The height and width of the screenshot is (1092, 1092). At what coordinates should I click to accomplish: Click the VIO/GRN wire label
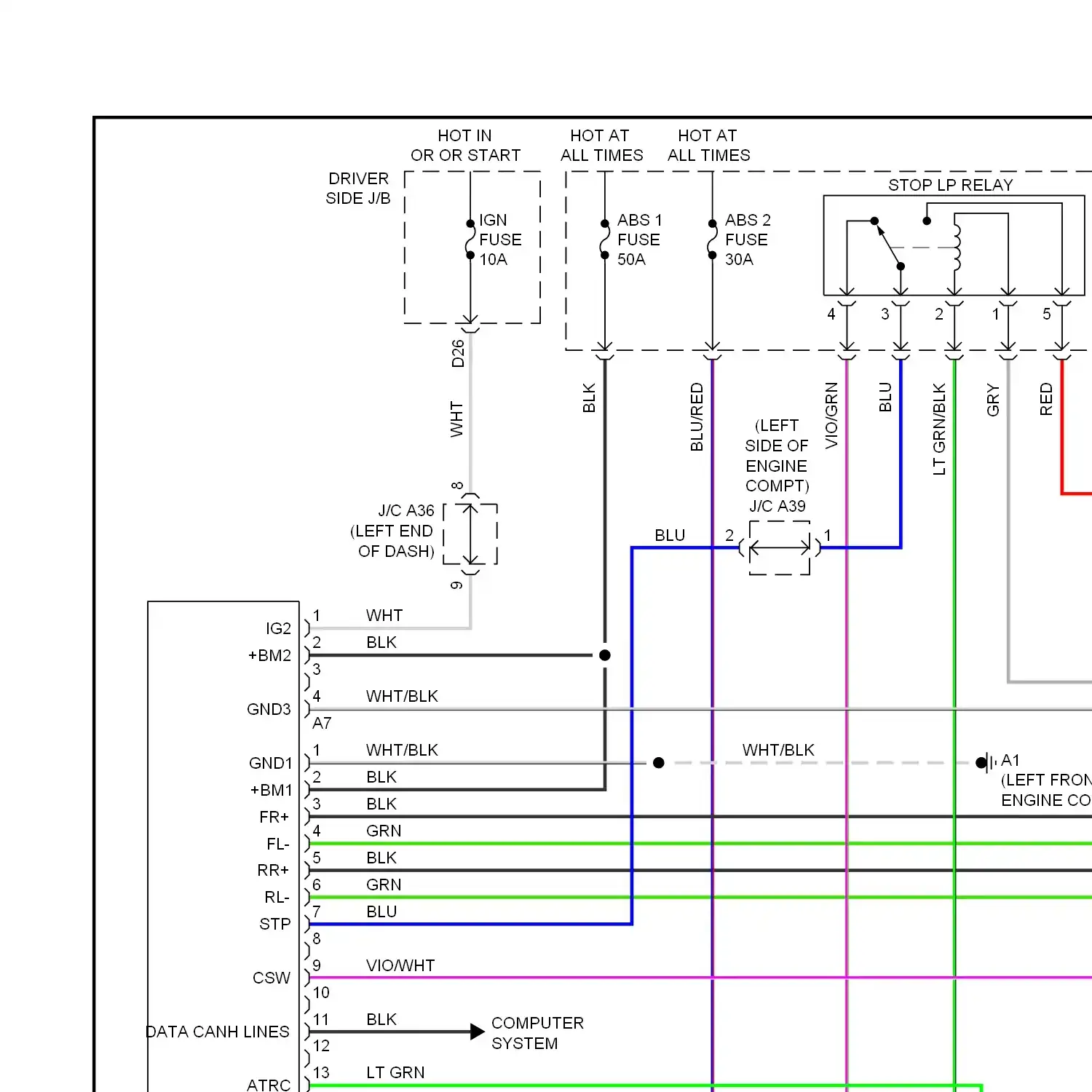831,415
